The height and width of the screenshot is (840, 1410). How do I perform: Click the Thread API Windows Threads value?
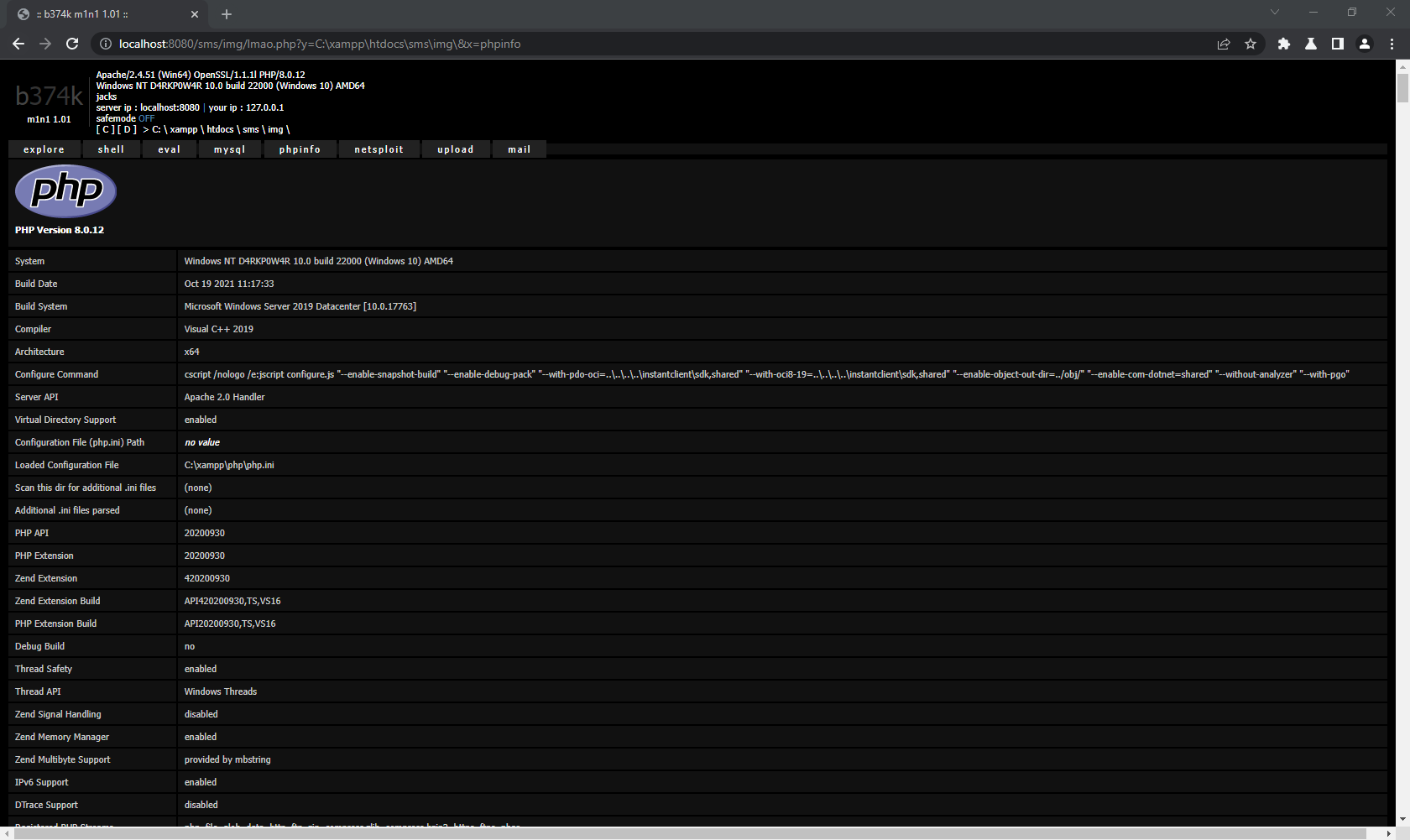pos(221,691)
